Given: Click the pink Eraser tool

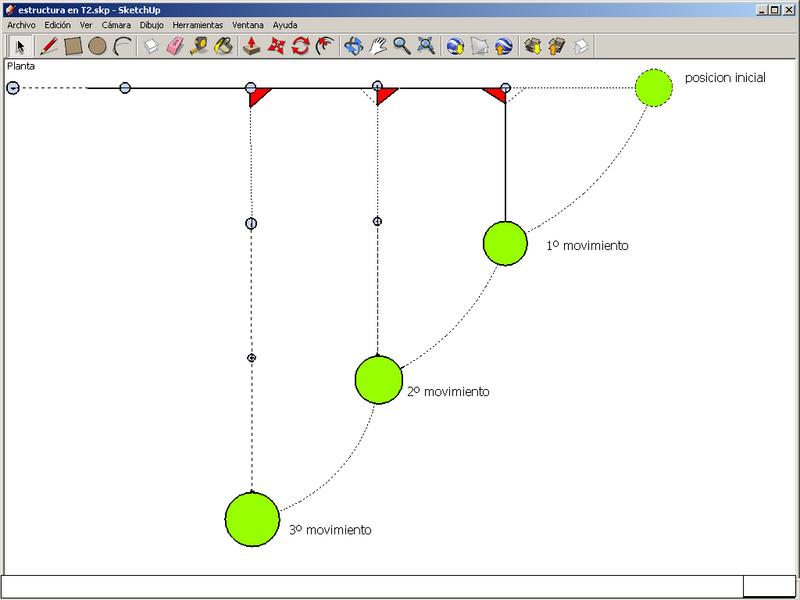Looking at the screenshot, I should pyautogui.click(x=176, y=46).
